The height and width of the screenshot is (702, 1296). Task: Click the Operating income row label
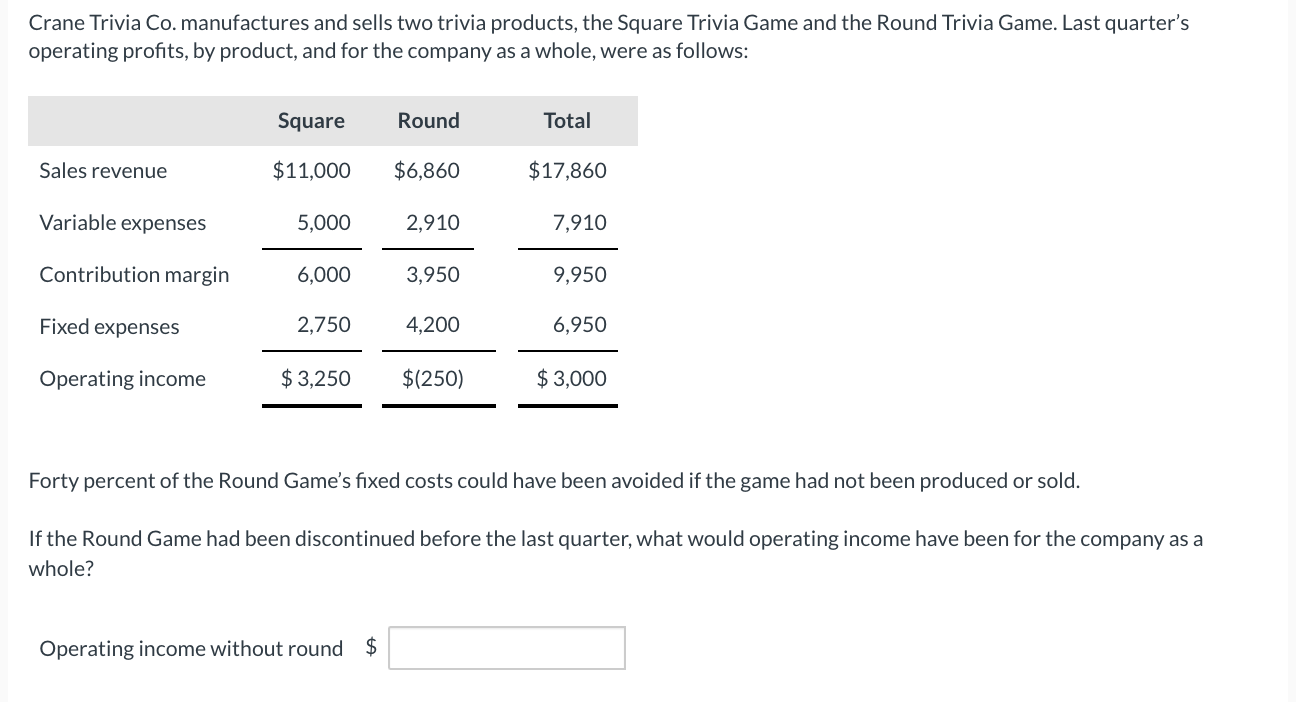point(122,379)
